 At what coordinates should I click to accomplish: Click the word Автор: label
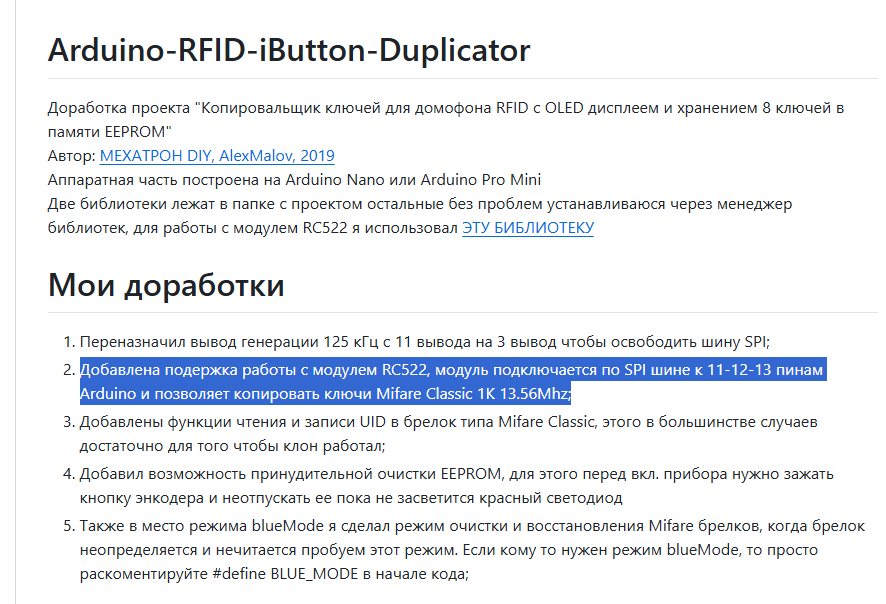72,155
